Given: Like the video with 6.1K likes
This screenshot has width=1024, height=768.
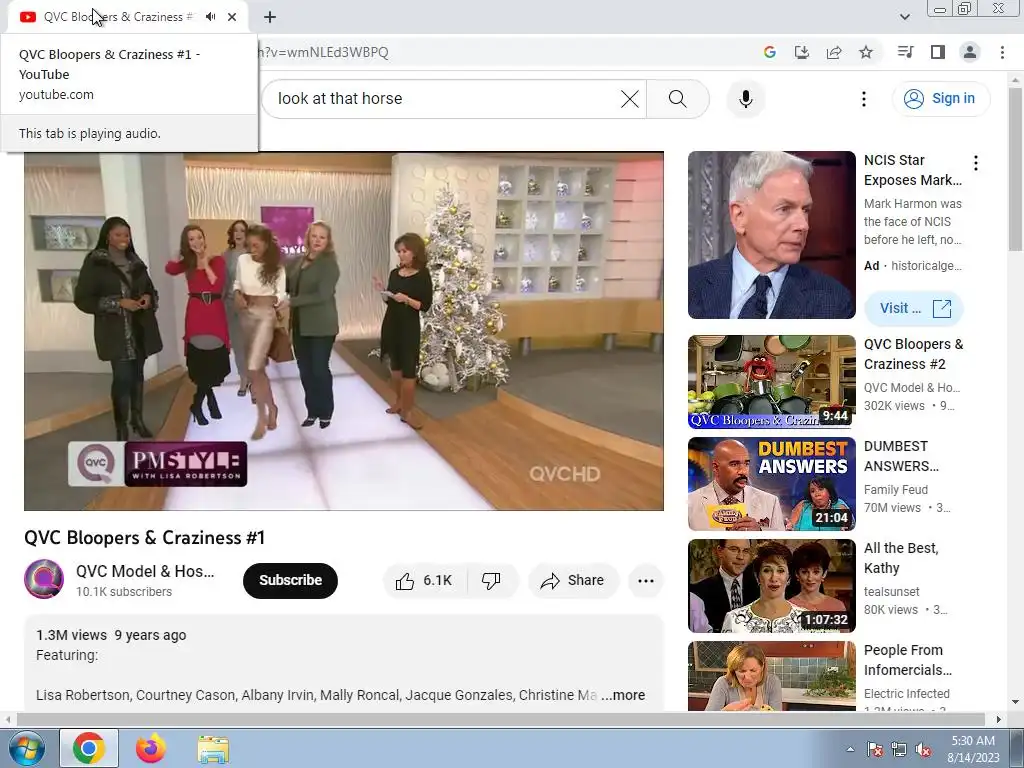Looking at the screenshot, I should 425,580.
